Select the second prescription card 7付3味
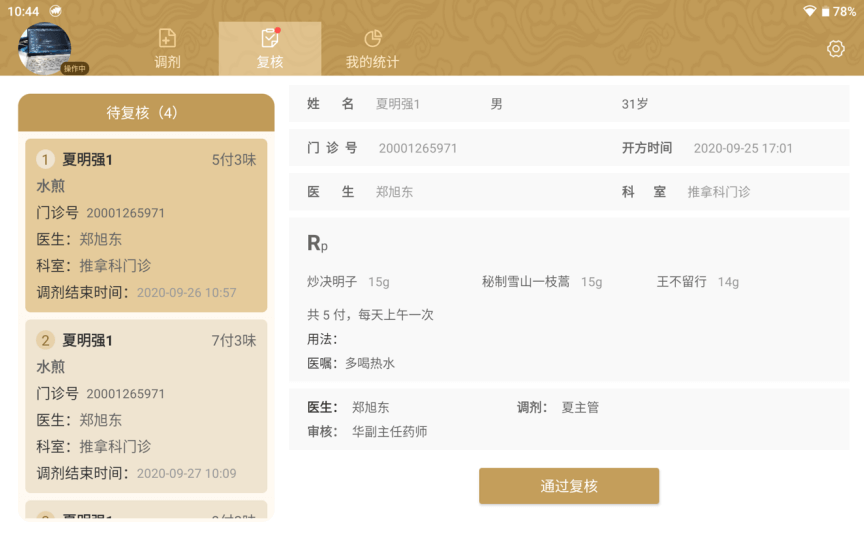The image size is (864, 540). [146, 406]
